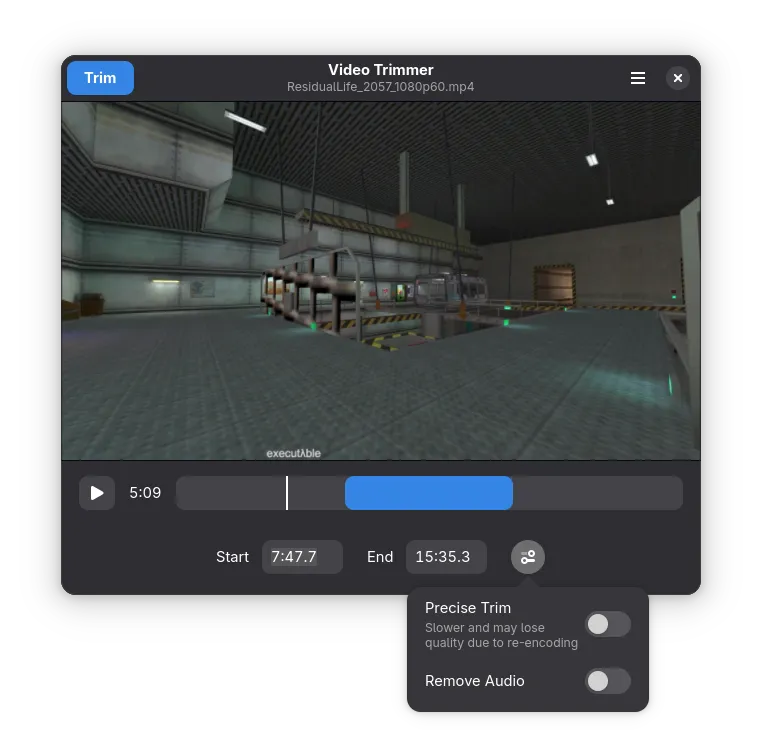Click the Start time field showing 7:47.7
The width and height of the screenshot is (762, 738).
tap(302, 557)
